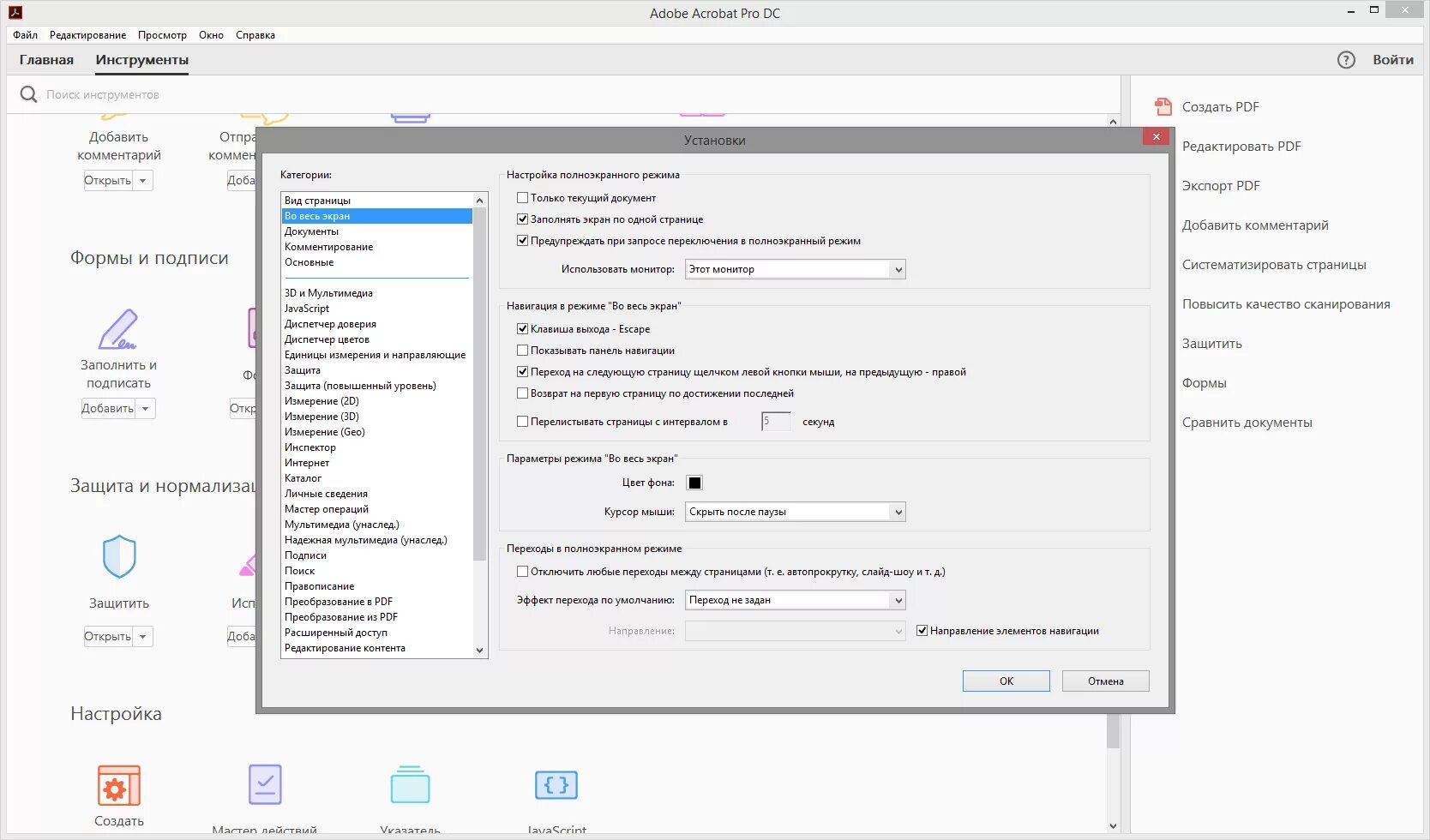1430x840 pixels.
Task: Open 'Курсор мыши' dropdown
Action: point(795,512)
